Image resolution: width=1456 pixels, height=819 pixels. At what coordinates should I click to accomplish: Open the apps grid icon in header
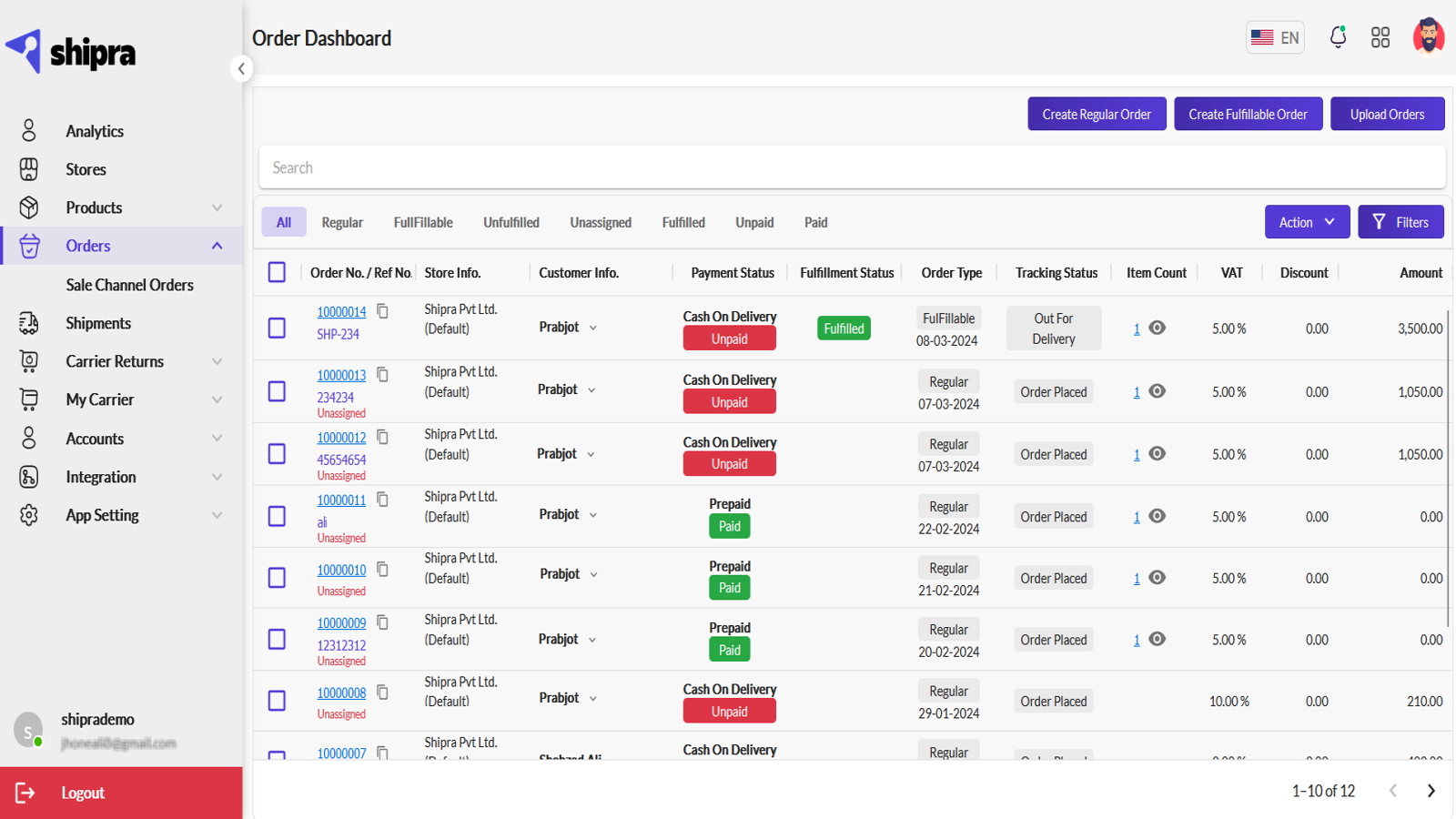[x=1380, y=37]
